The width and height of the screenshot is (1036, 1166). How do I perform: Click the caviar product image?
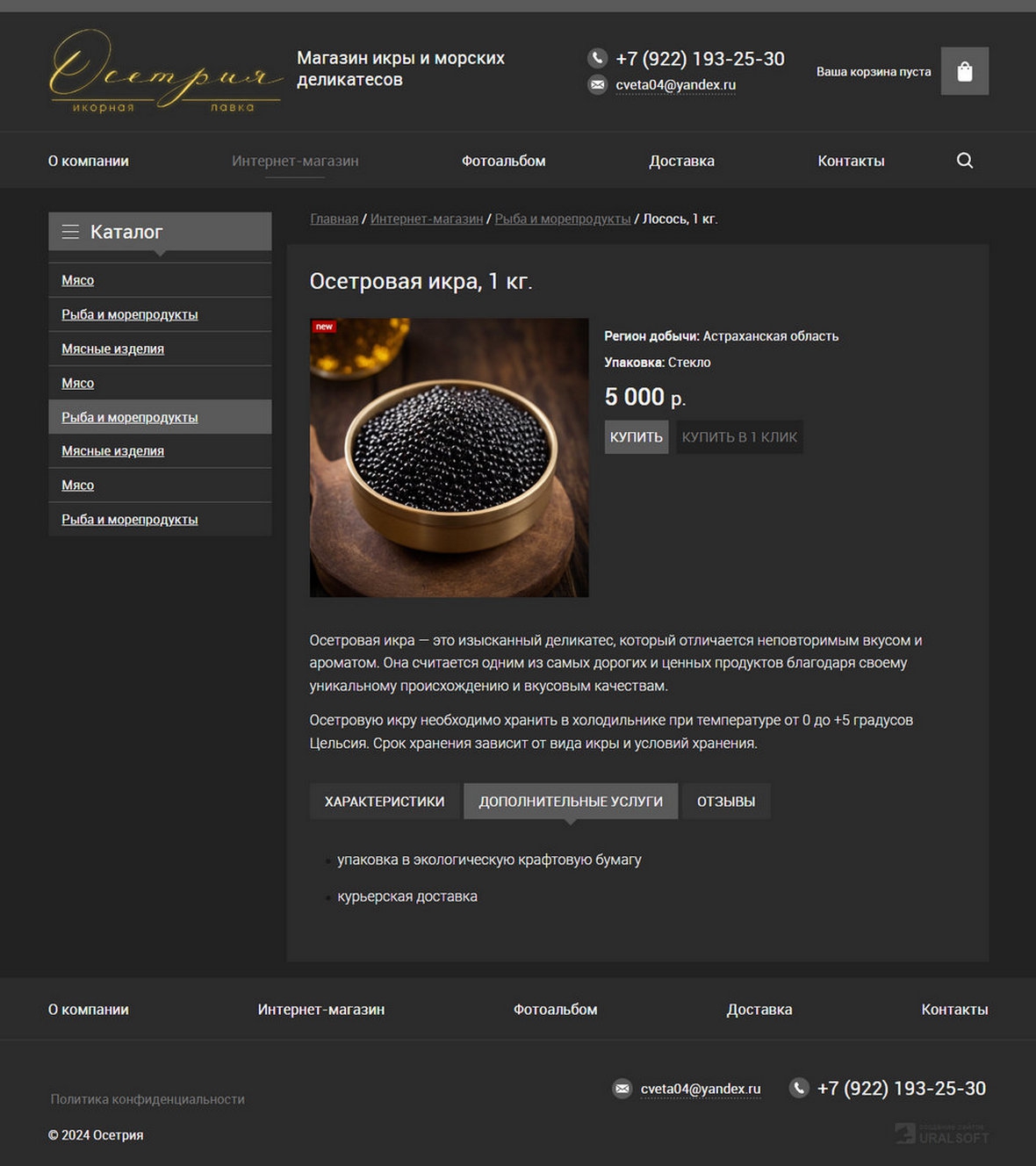(x=449, y=457)
